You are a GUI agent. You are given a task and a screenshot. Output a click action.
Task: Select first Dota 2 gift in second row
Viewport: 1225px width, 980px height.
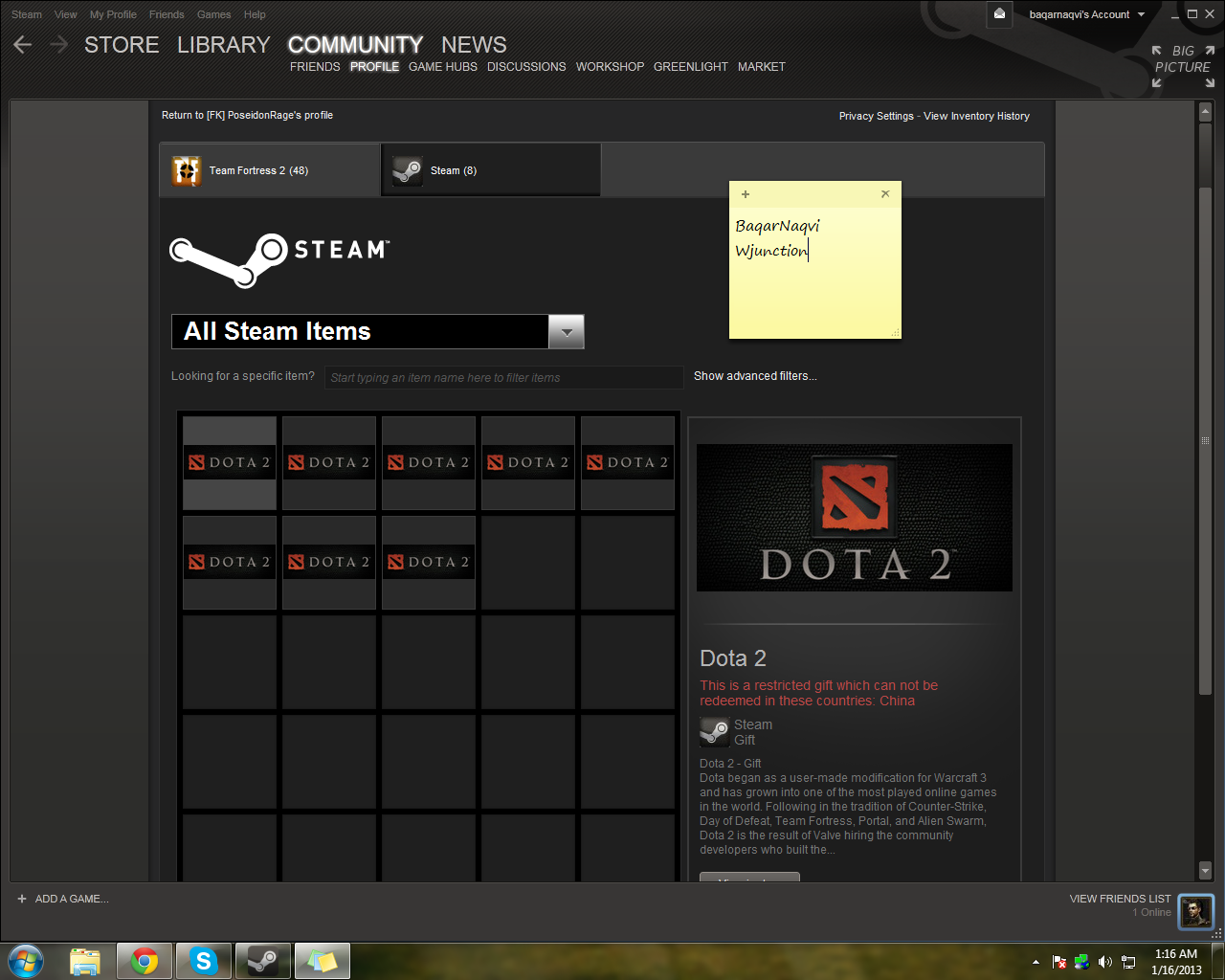pos(230,563)
